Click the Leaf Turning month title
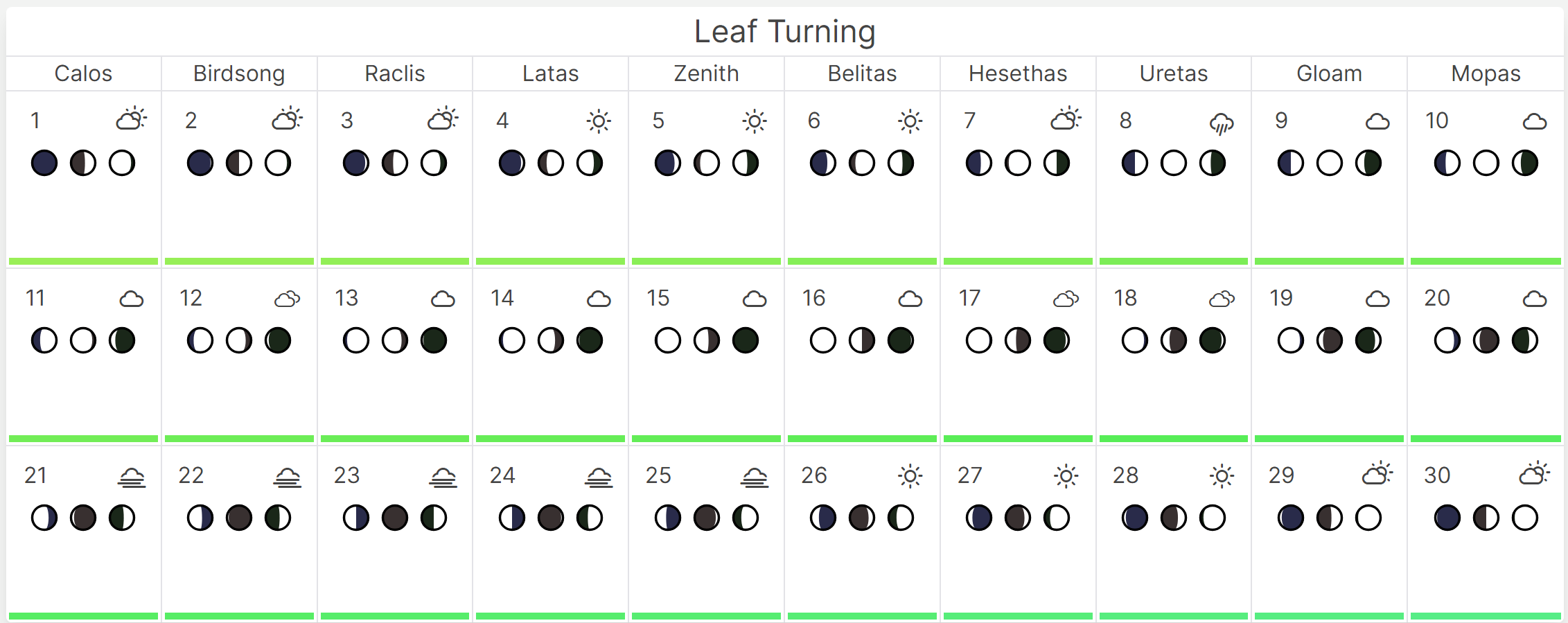 click(784, 32)
